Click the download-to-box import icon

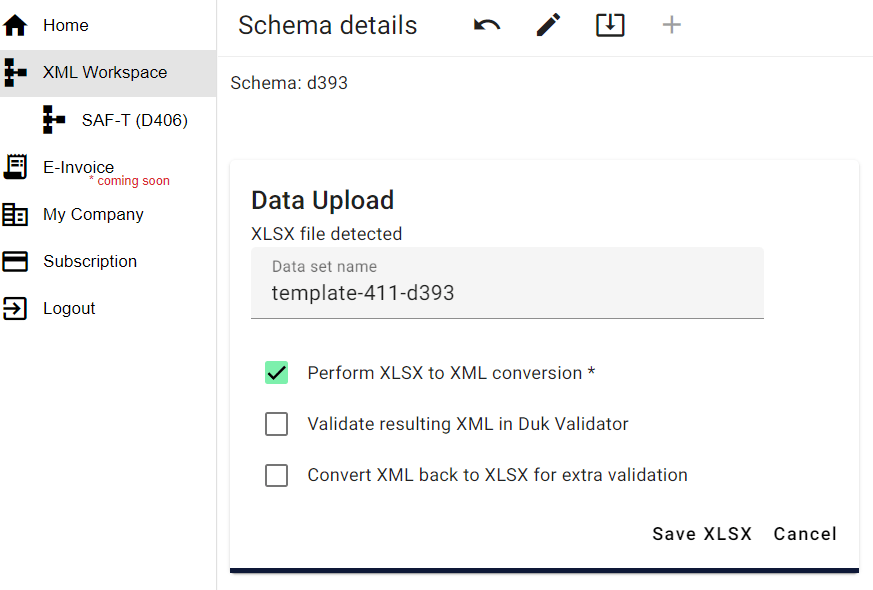point(610,25)
